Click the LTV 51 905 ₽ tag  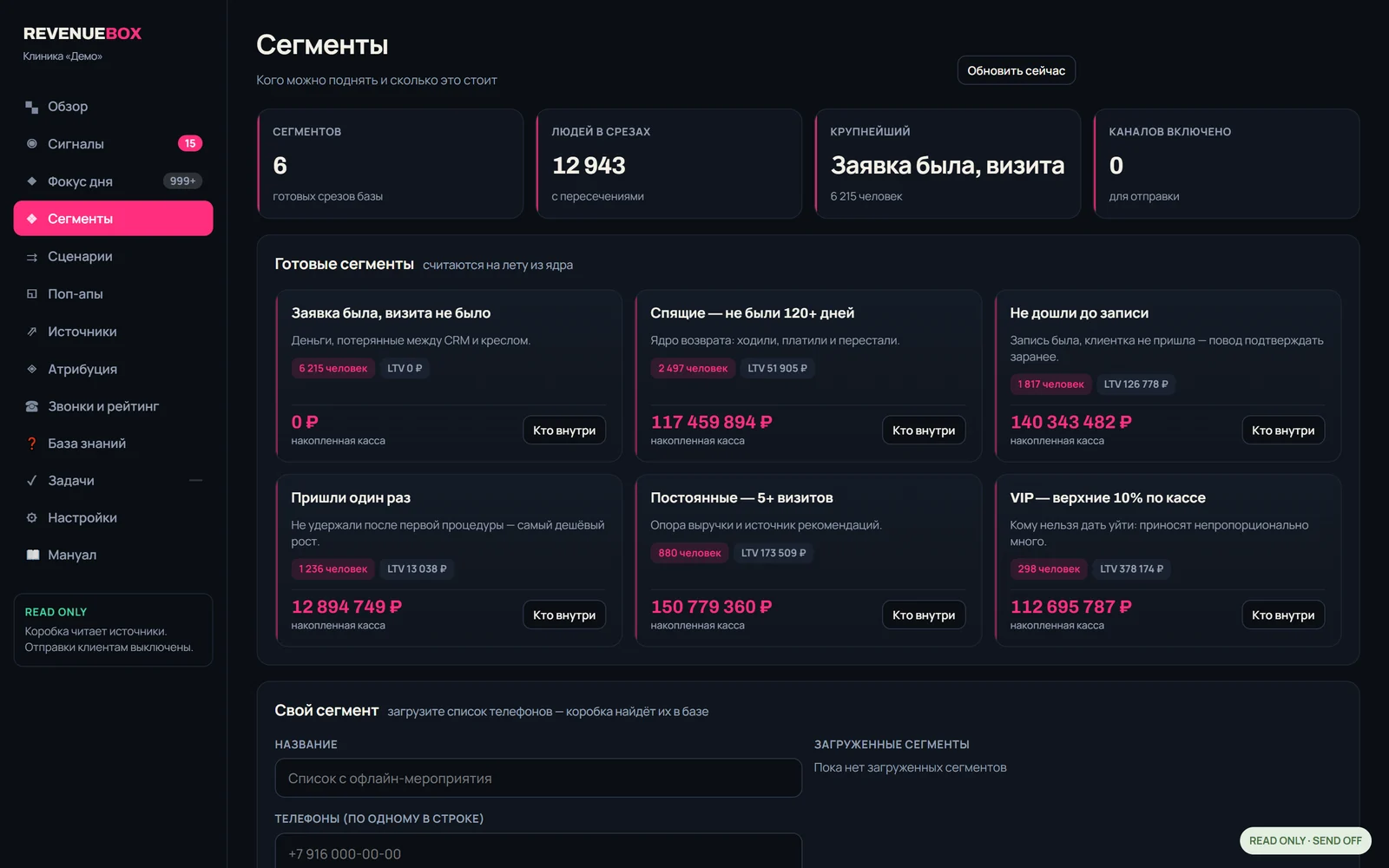(778, 368)
